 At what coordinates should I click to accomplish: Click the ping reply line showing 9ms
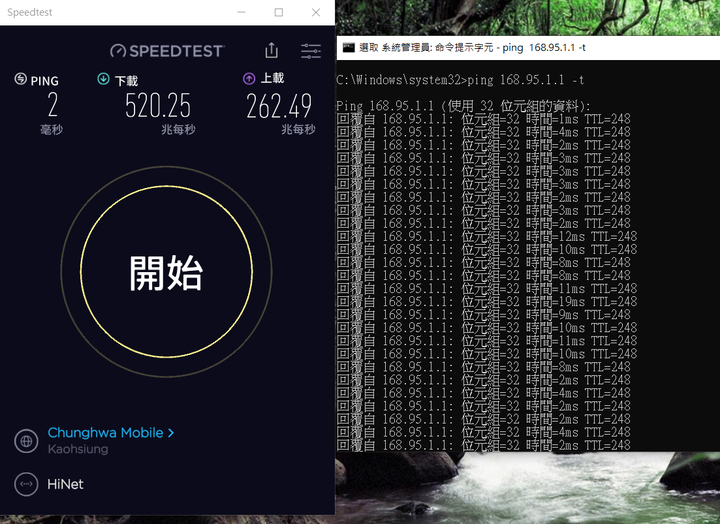tap(484, 315)
